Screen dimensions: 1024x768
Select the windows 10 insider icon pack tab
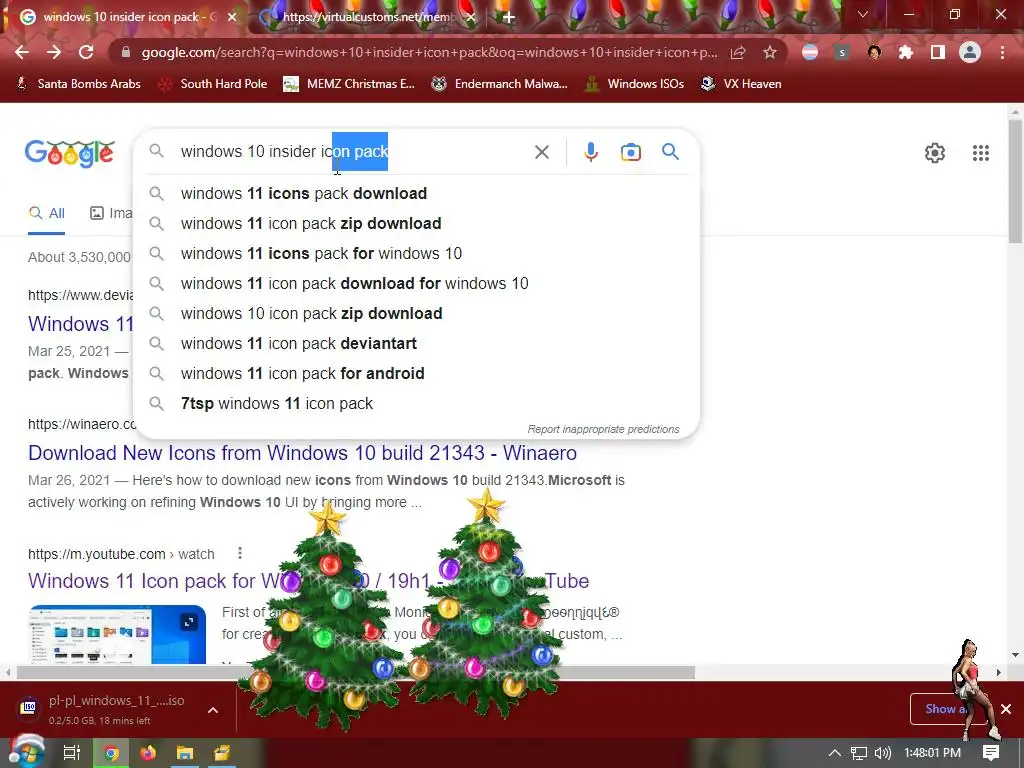(123, 17)
